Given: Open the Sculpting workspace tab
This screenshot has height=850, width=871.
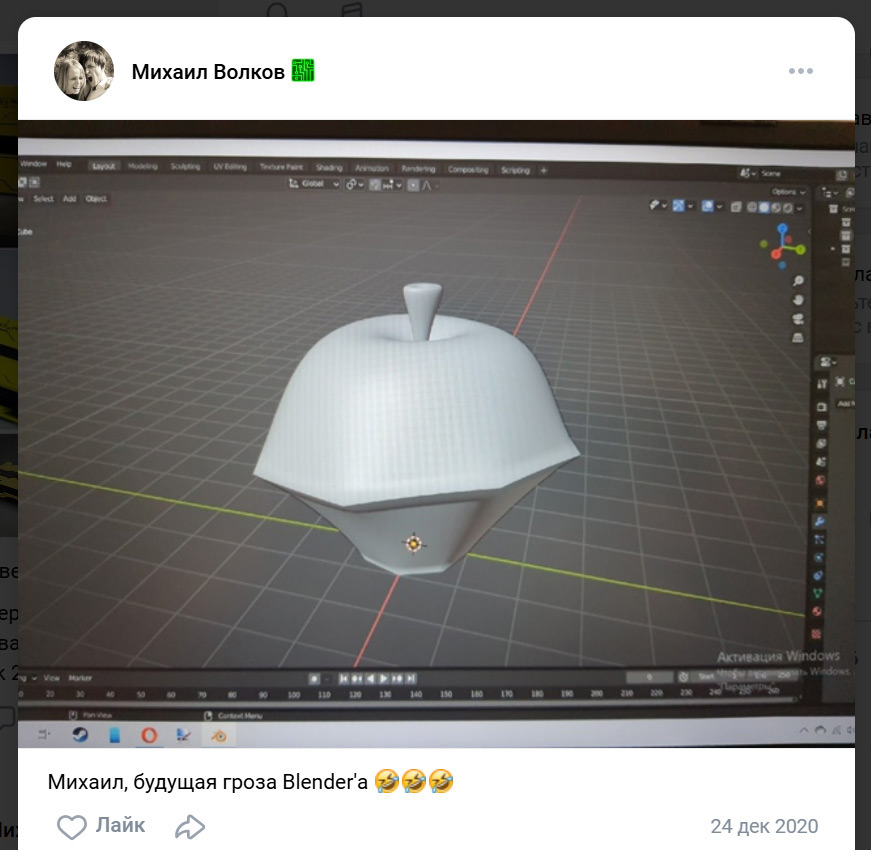Looking at the screenshot, I should [185, 167].
